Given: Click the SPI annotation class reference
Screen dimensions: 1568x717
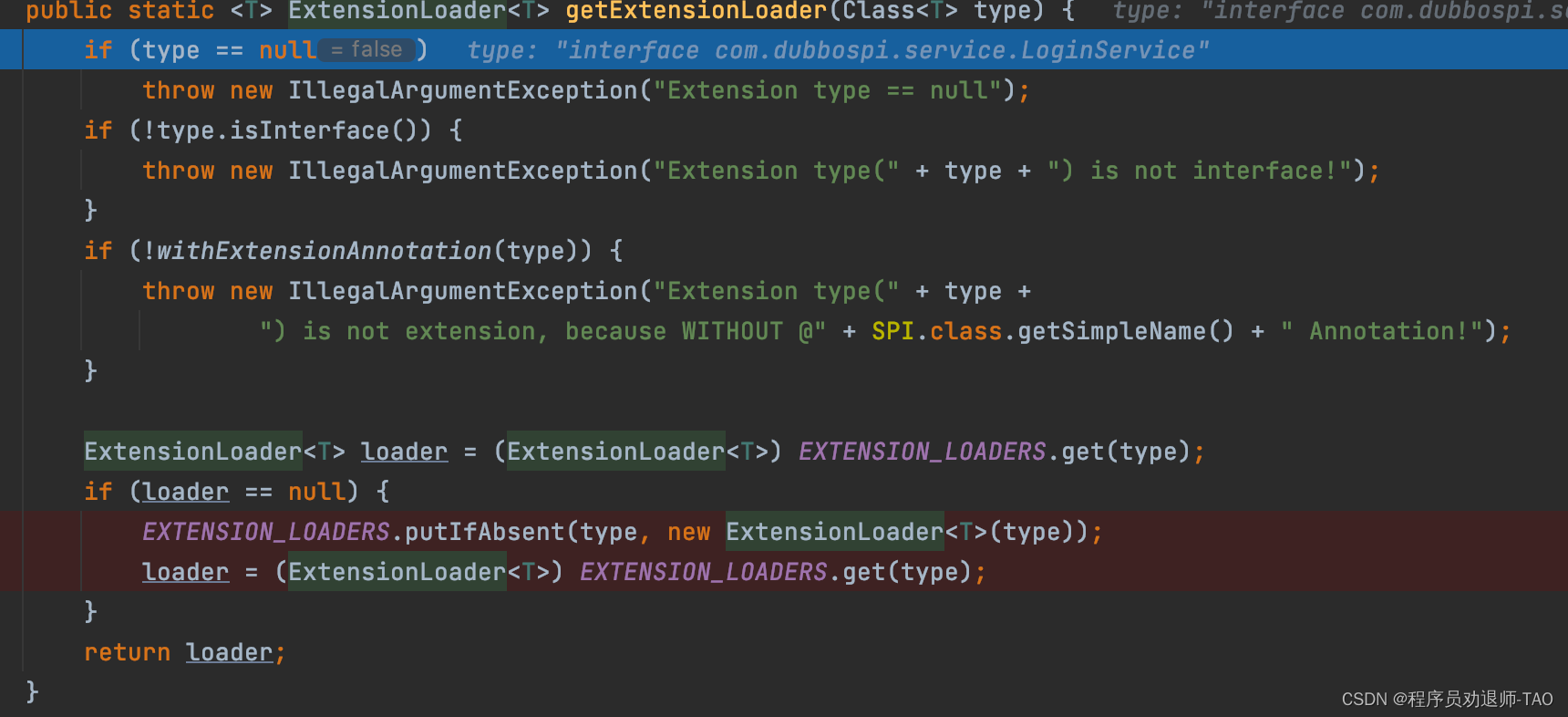Looking at the screenshot, I should pyautogui.click(x=892, y=331).
